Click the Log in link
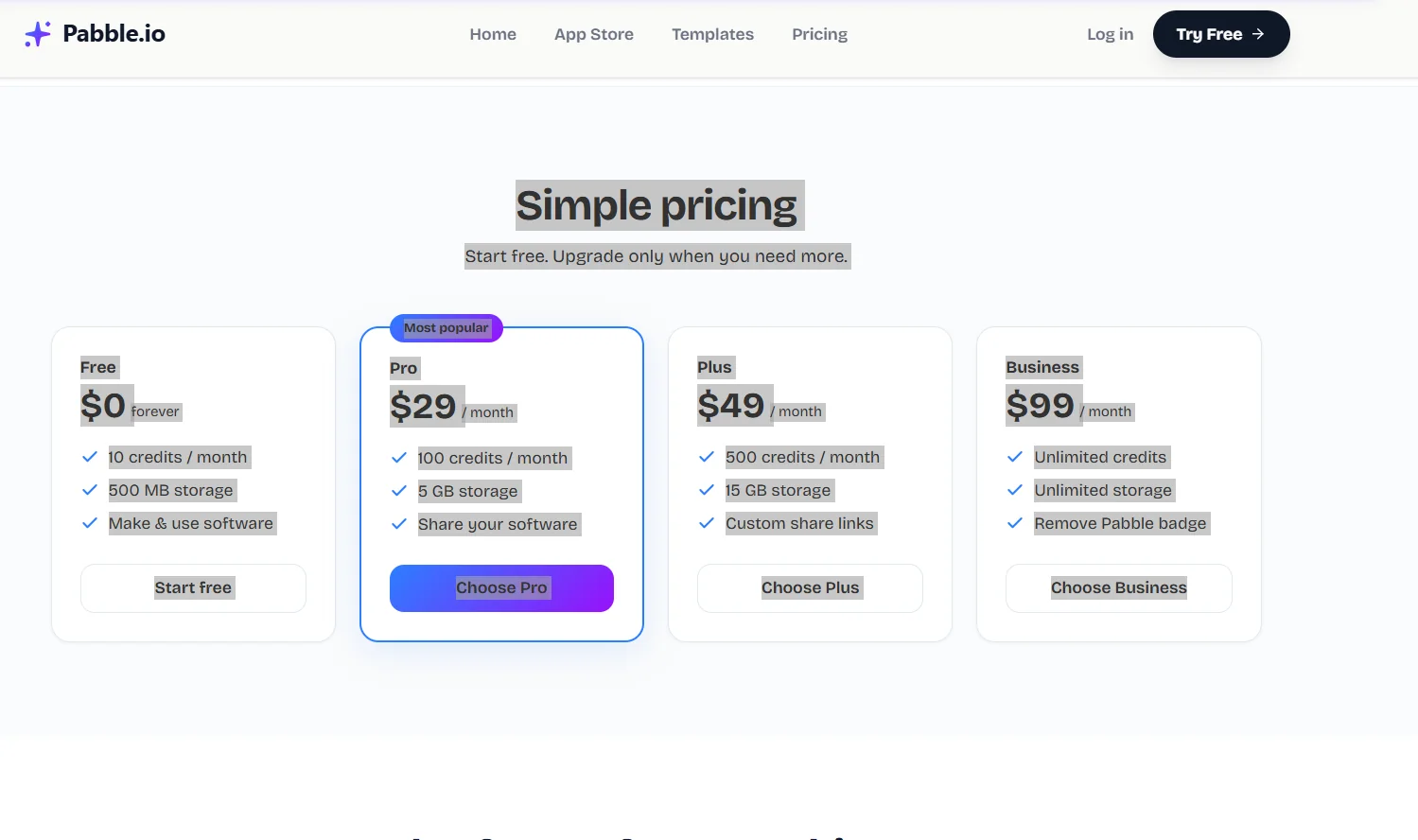 (1110, 34)
